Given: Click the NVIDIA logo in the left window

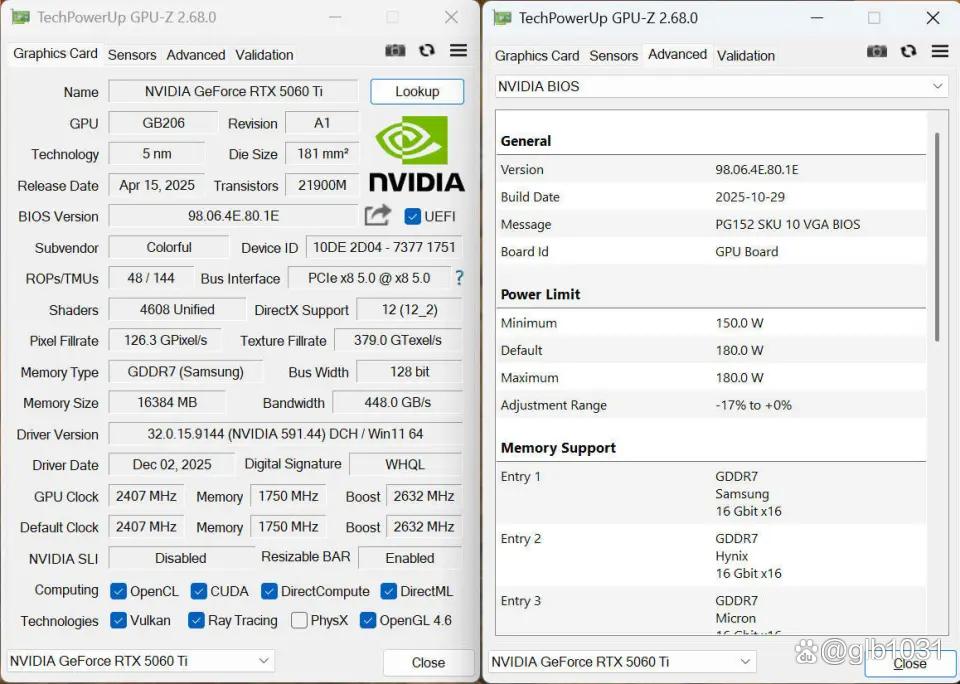Looking at the screenshot, I should coord(416,153).
